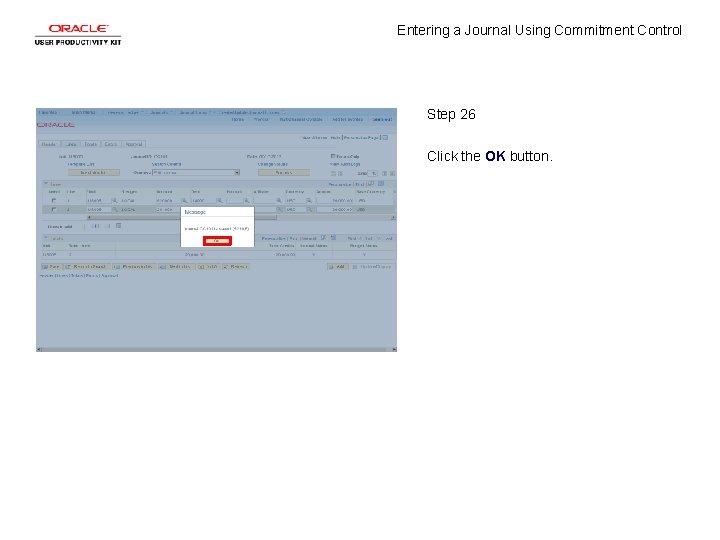Image resolution: width=720 pixels, height=540 pixels.
Task: Open Currency lookup icon on line 1
Action: (x=309, y=201)
